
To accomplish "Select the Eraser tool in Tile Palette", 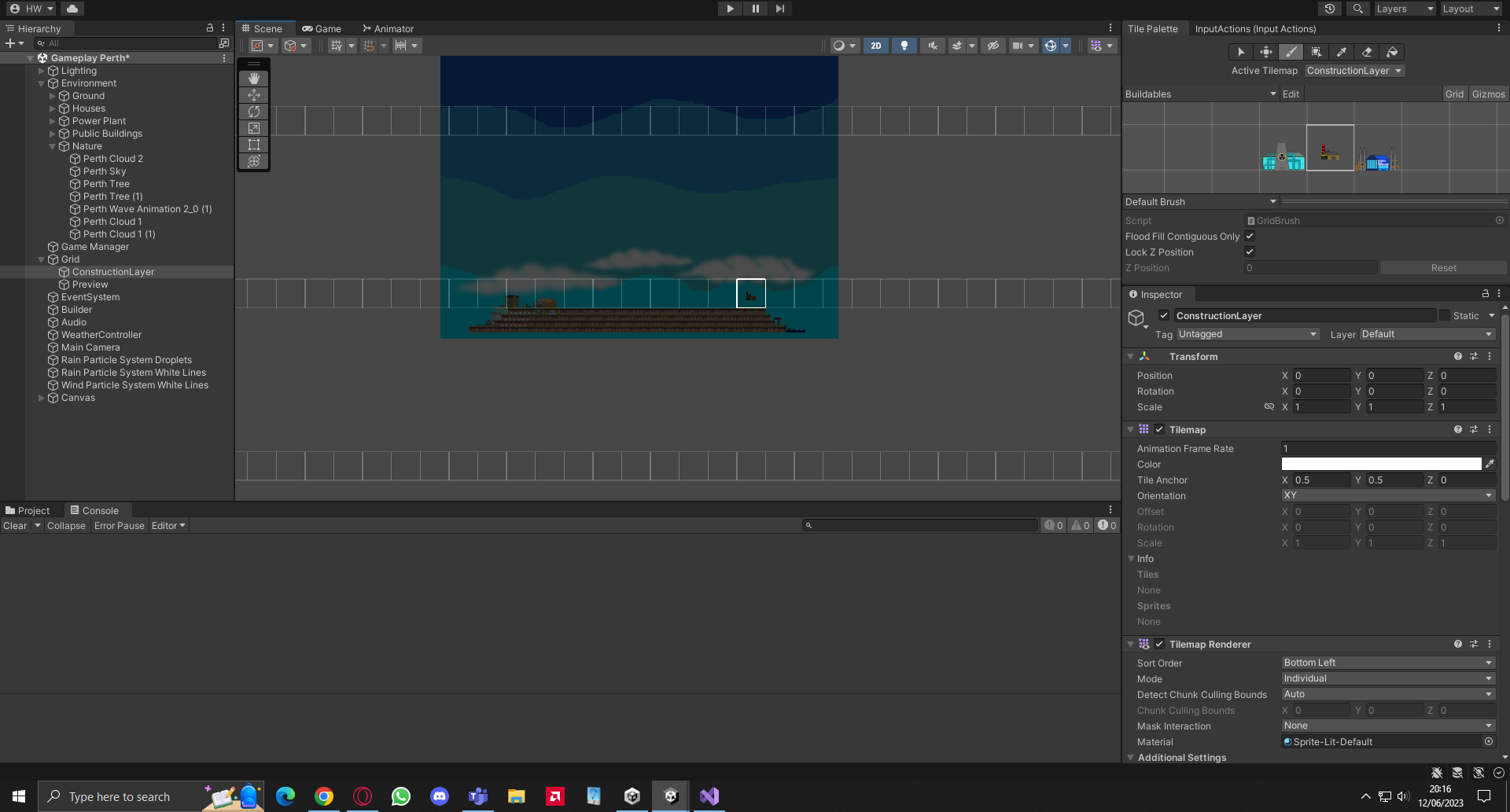I will click(x=1367, y=52).
